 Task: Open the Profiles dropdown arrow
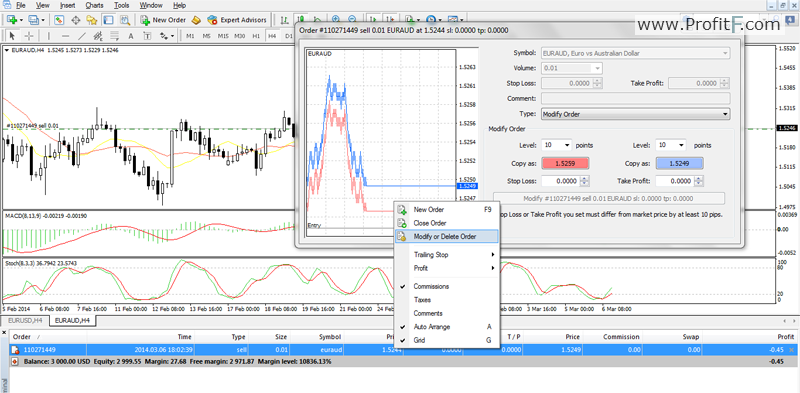pos(43,20)
